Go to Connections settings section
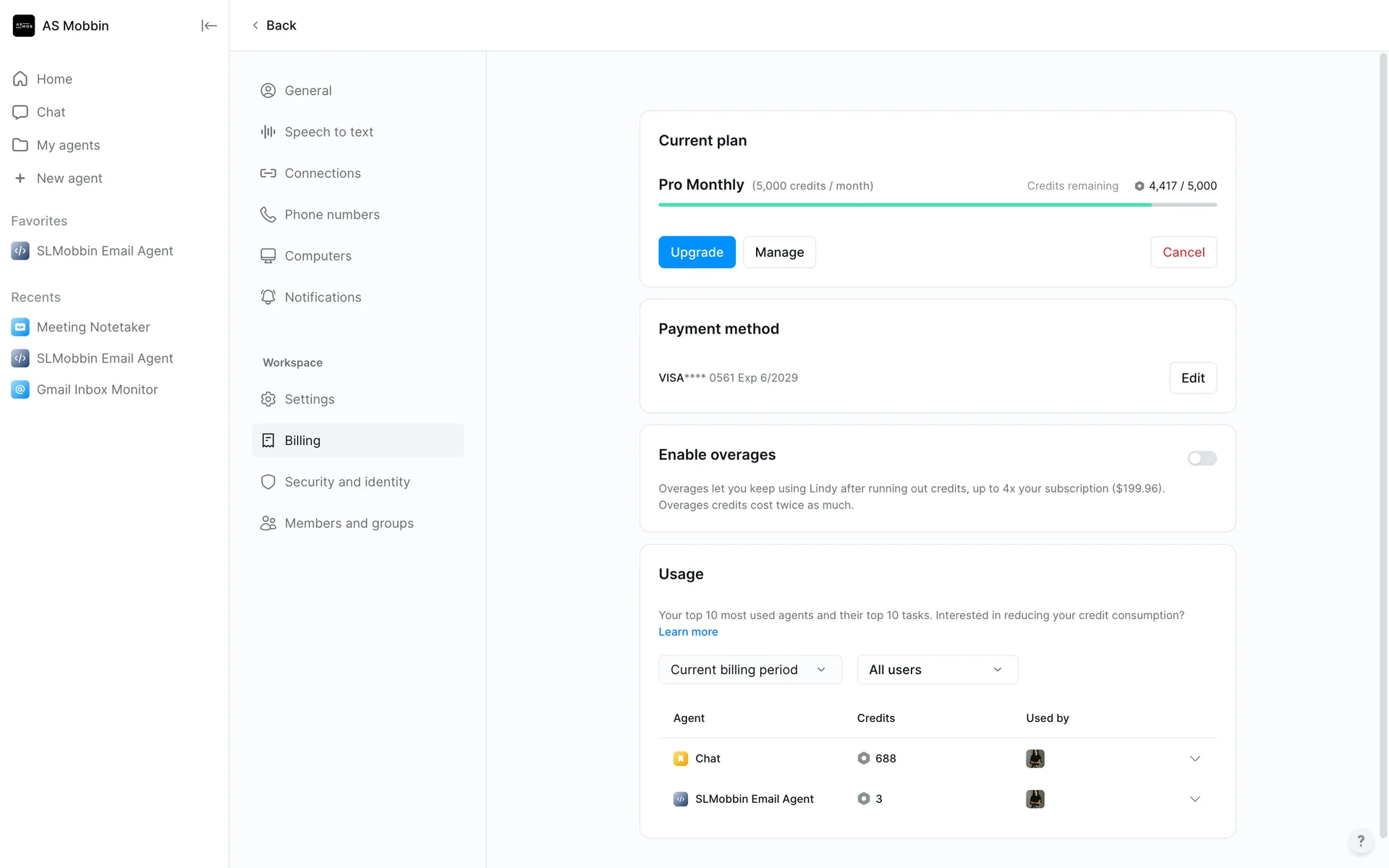The image size is (1389, 868). [322, 174]
